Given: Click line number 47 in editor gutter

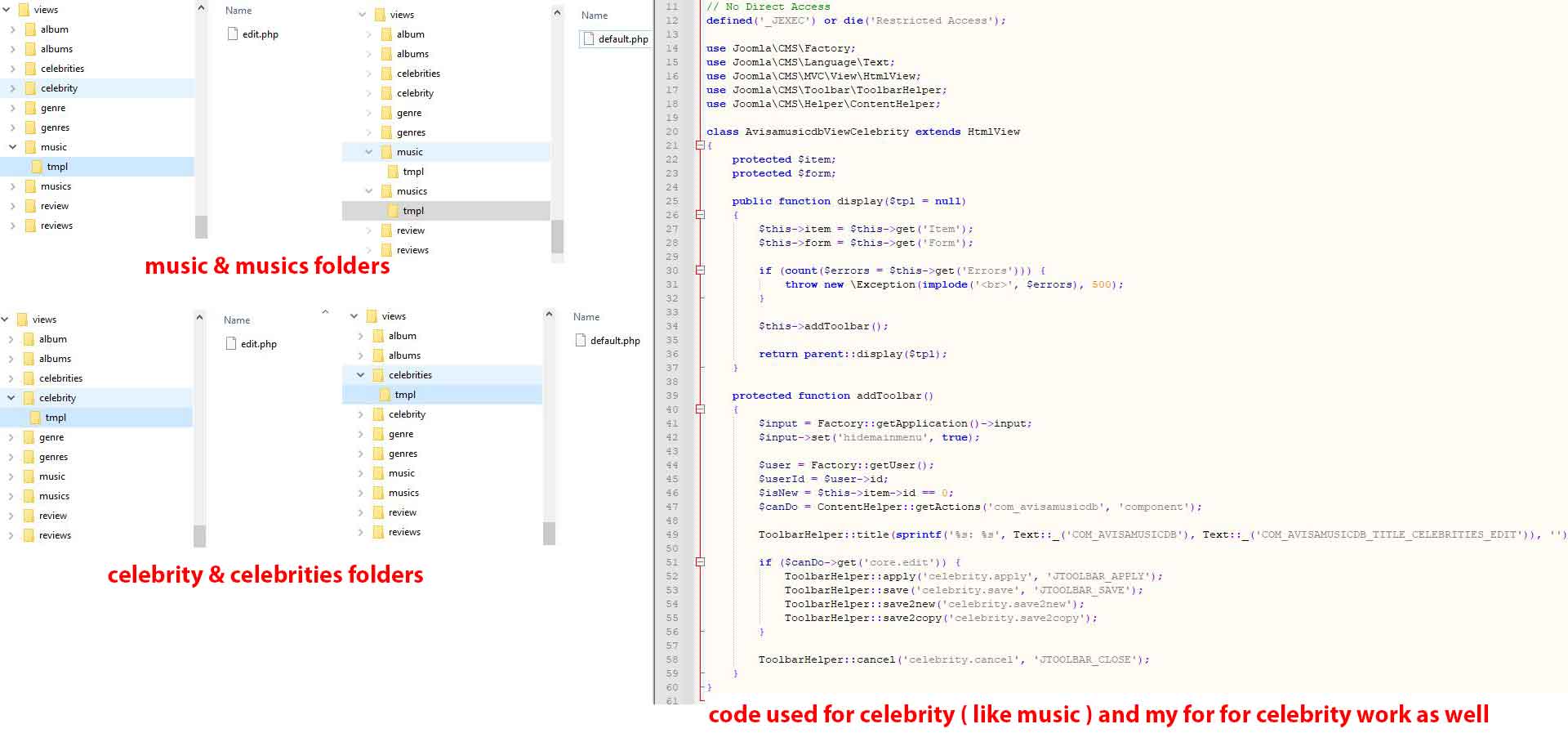Looking at the screenshot, I should coord(672,507).
